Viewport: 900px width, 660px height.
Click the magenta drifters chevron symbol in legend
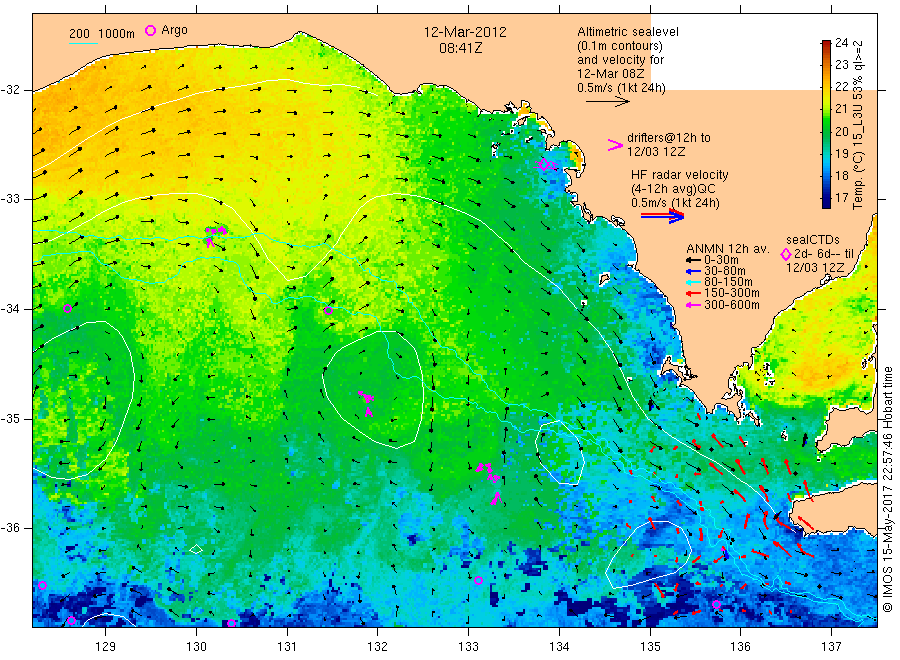click(x=615, y=145)
